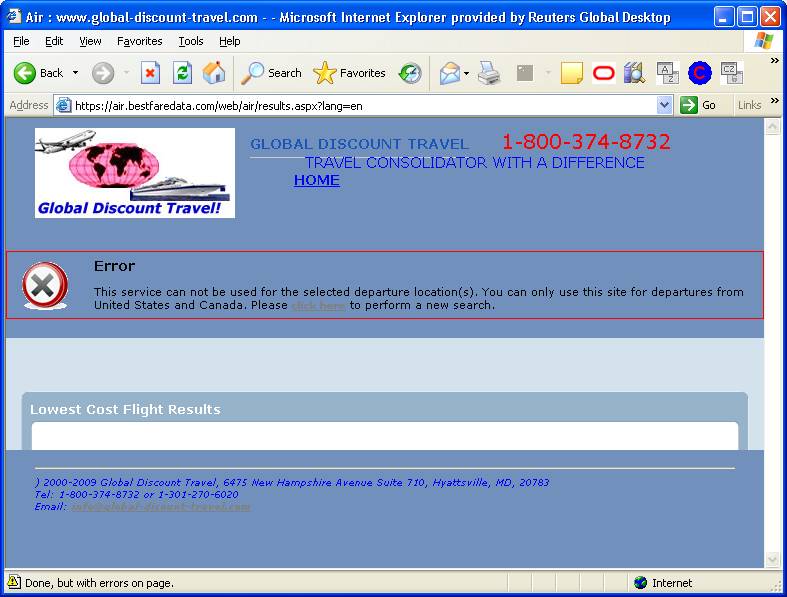The image size is (787, 597).
Task: Go back with the Back button
Action: [39, 73]
